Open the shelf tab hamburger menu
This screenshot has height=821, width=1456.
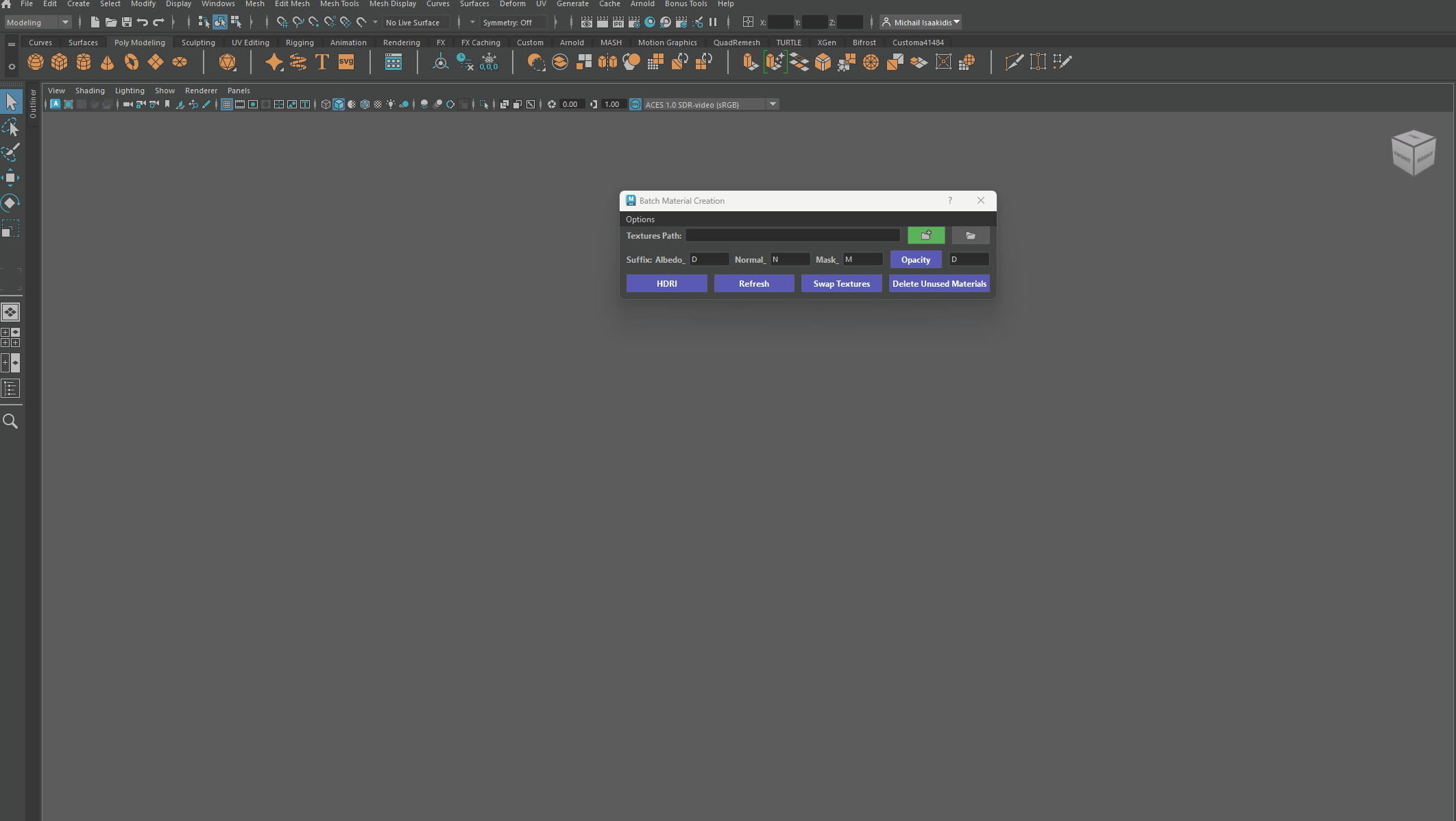[12, 44]
